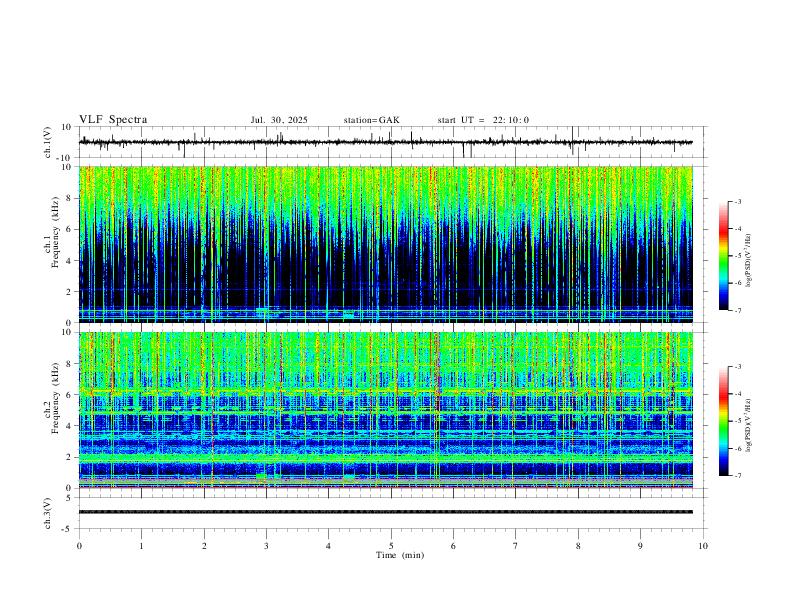Click the "2" kHz tick on ch.1 spectrogram
792x612 pixels.
click(70, 291)
